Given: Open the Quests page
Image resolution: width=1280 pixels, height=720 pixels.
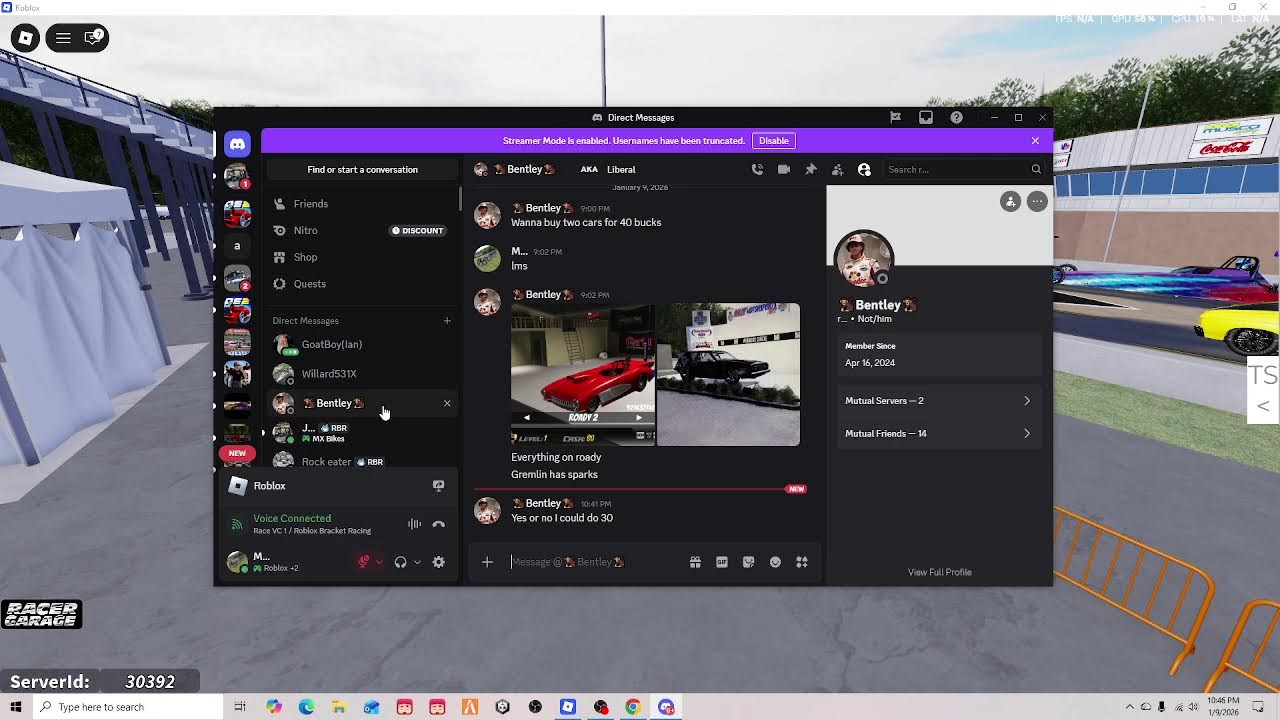Looking at the screenshot, I should [x=361, y=284].
